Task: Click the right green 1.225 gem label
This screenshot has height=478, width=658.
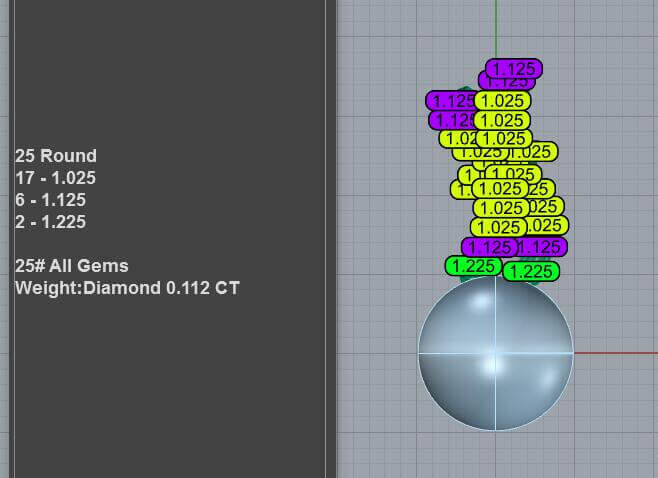Action: pos(531,271)
